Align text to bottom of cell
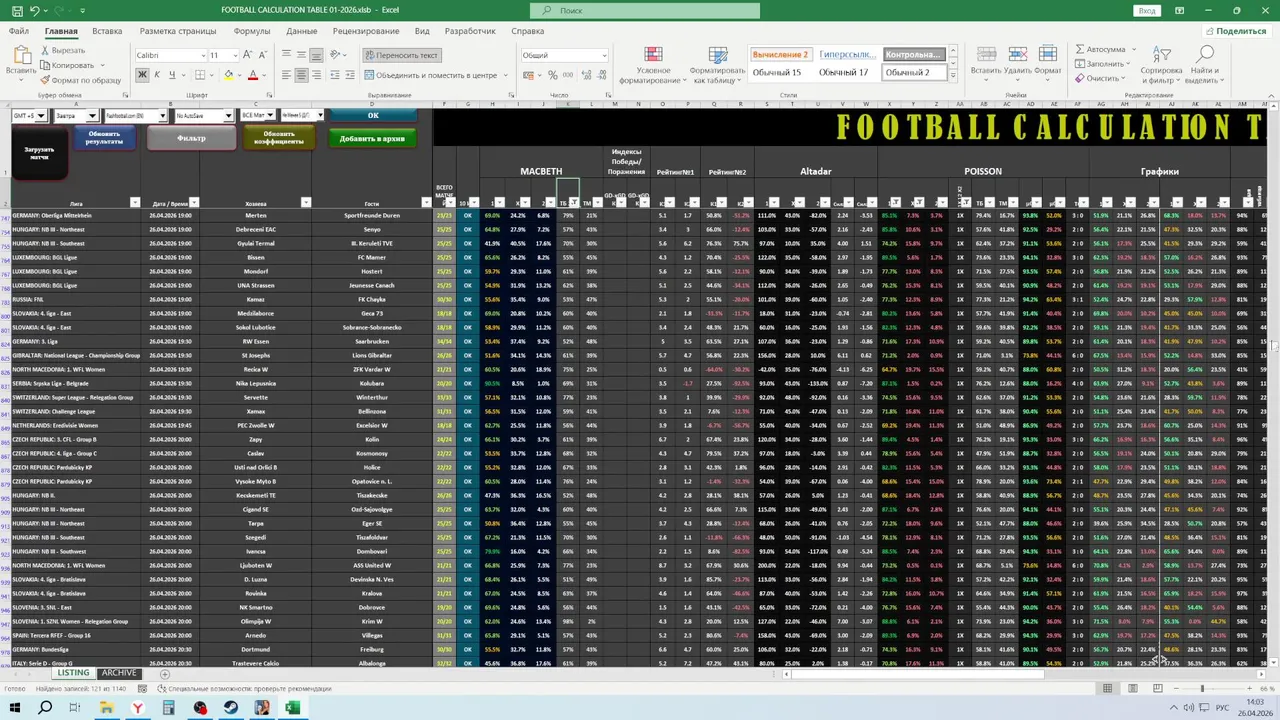Viewport: 1280px width, 720px height. point(316,55)
